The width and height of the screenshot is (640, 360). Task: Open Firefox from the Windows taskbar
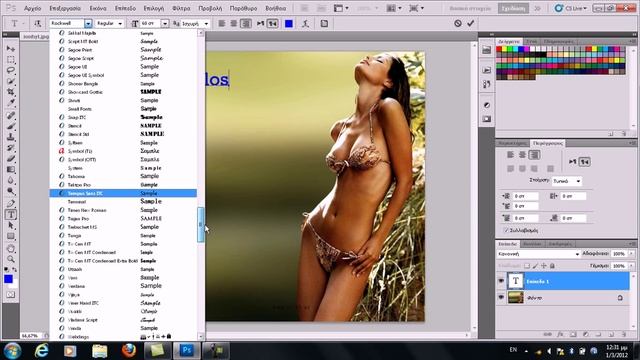[129, 351]
